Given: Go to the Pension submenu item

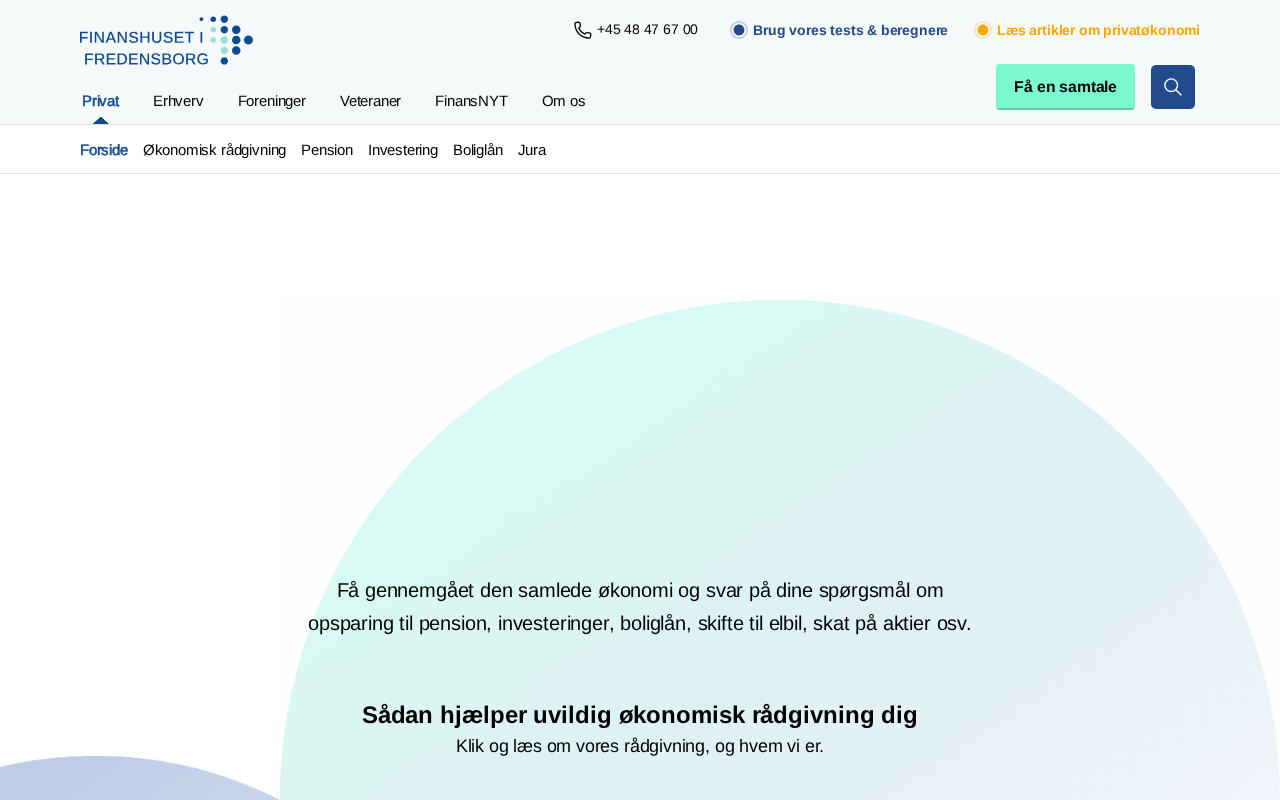Looking at the screenshot, I should pos(327,150).
